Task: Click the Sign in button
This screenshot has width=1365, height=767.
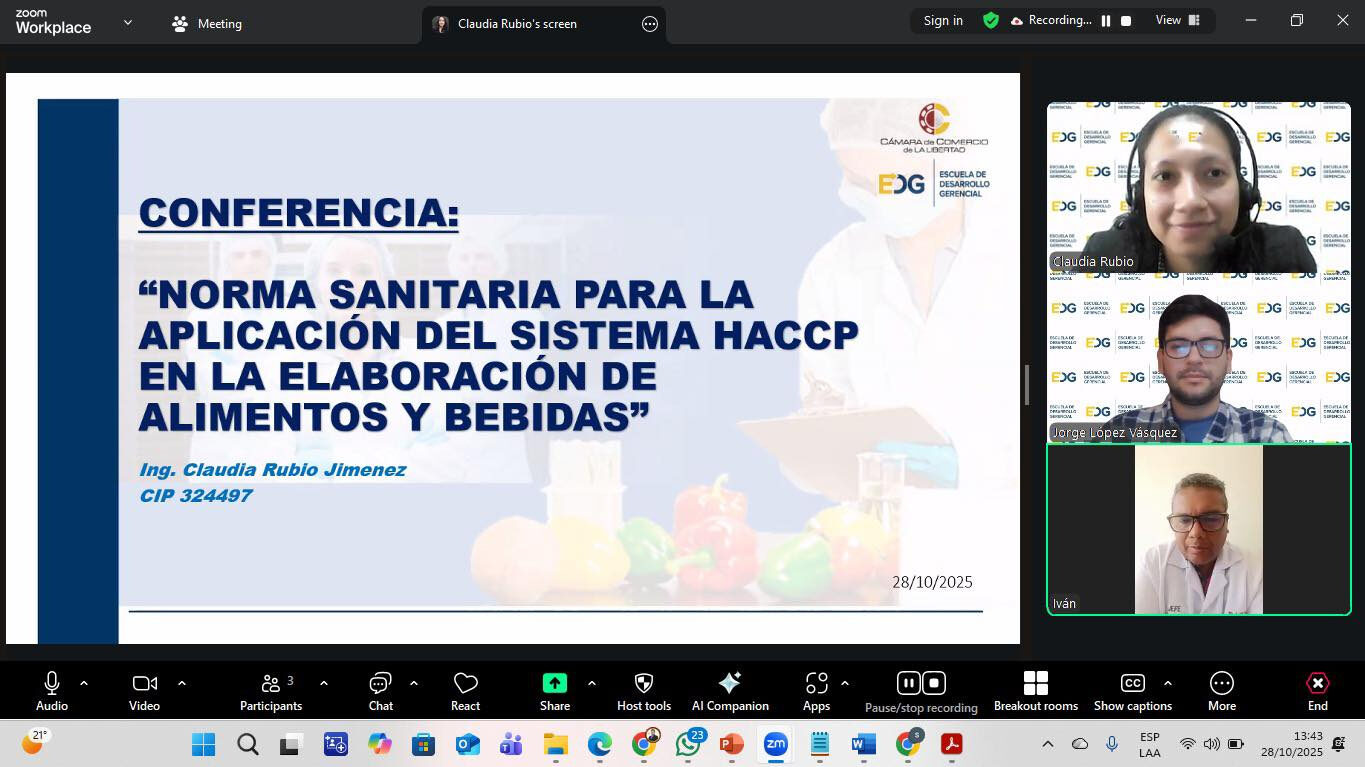Action: (x=943, y=20)
